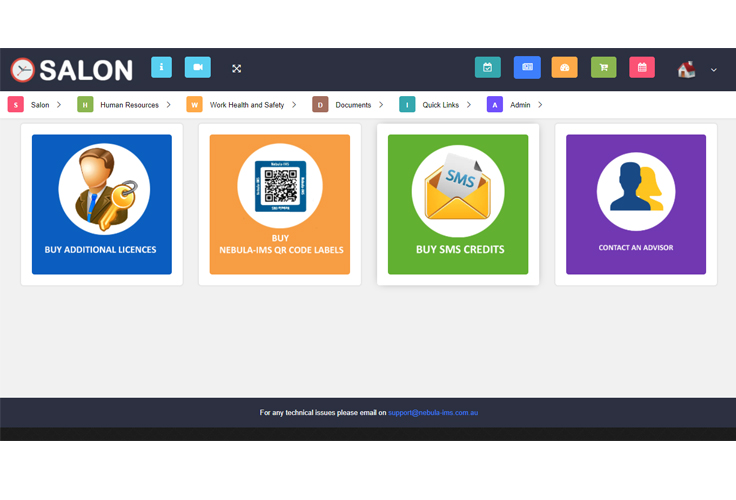
Task: Click the green H Human Resources badge
Action: (85, 105)
